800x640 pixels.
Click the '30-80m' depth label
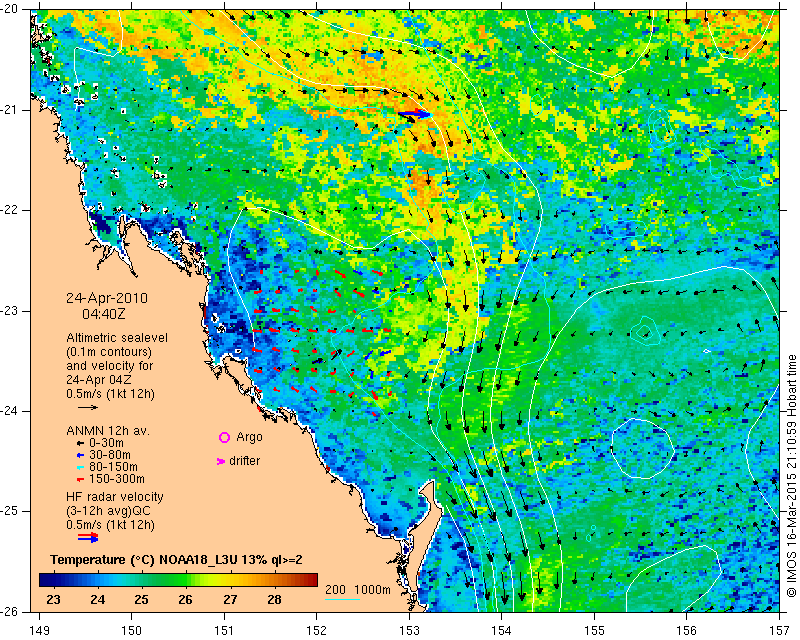click(109, 455)
